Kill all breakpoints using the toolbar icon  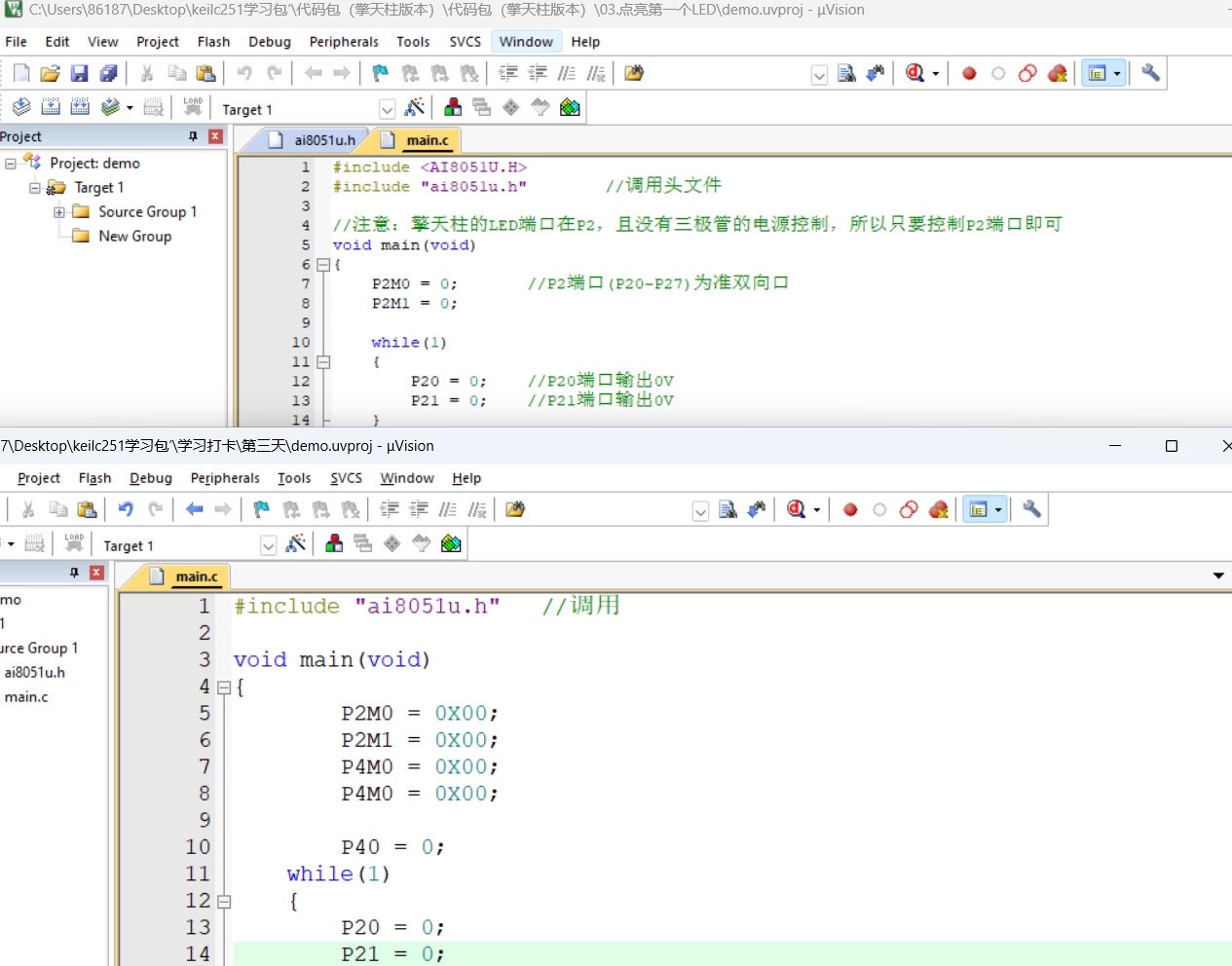coord(1058,73)
